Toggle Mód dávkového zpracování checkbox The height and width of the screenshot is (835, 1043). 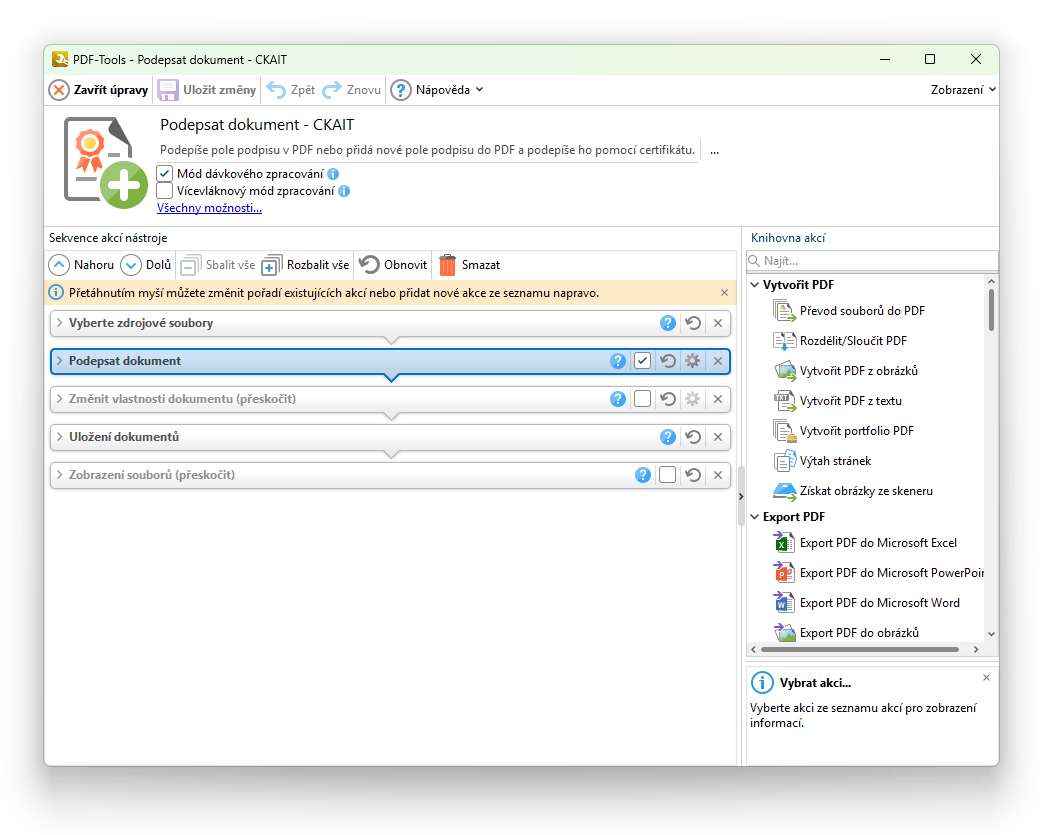pos(165,174)
